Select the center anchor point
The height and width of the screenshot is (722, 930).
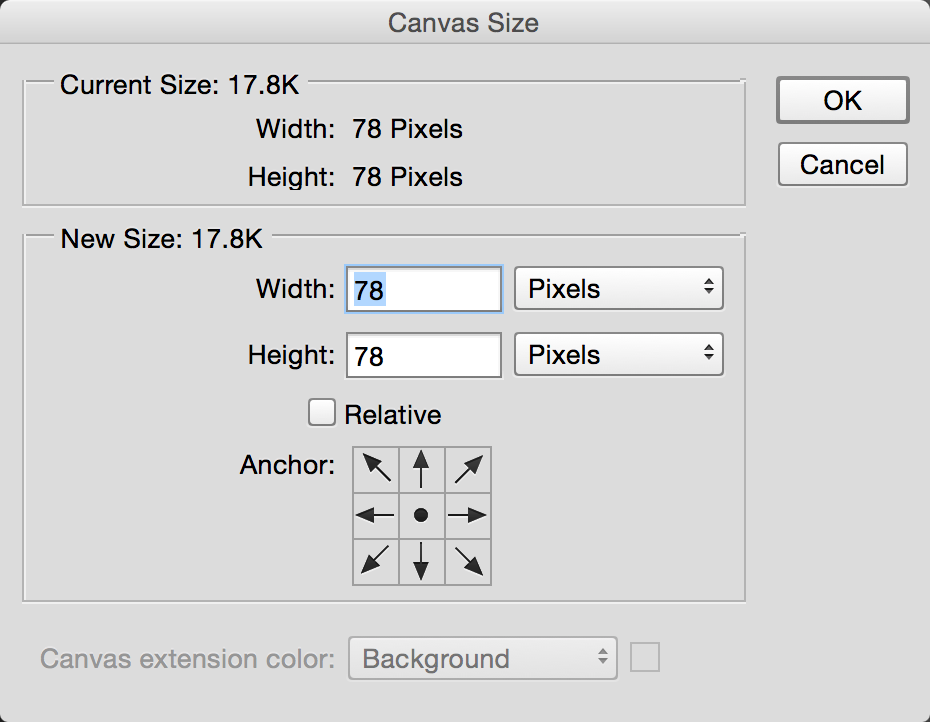click(x=421, y=515)
